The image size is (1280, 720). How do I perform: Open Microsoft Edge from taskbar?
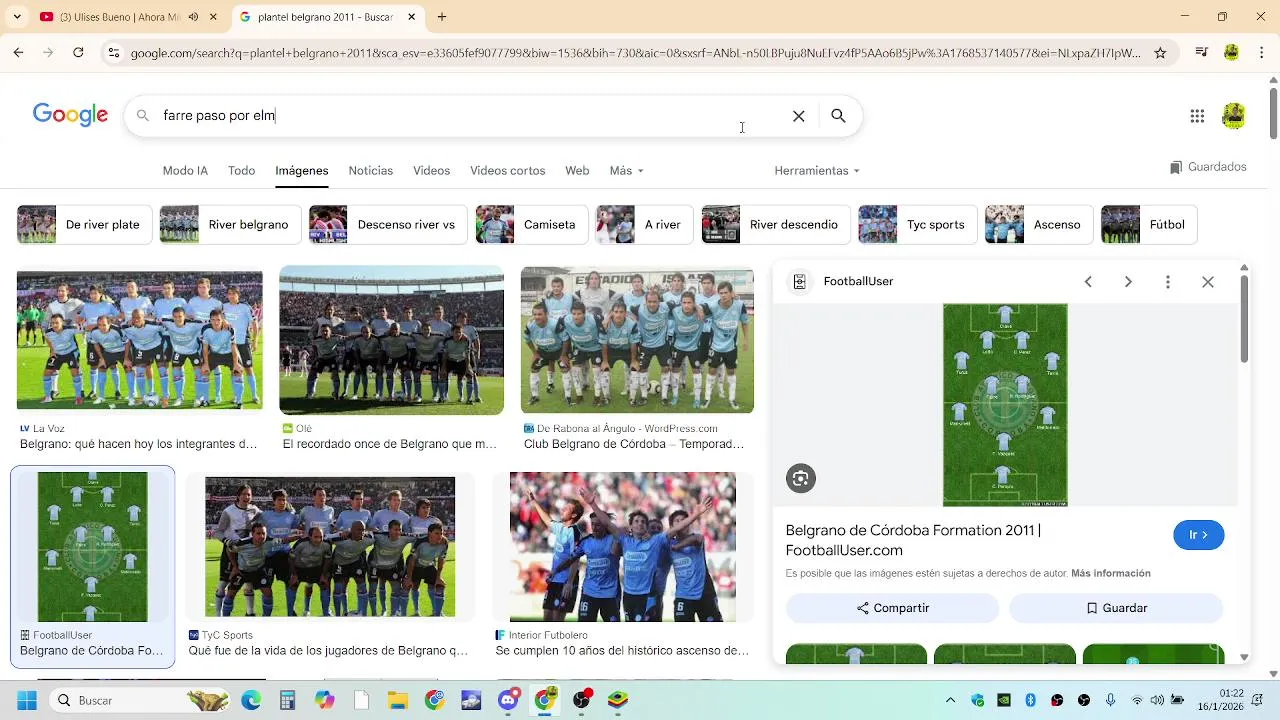click(251, 700)
